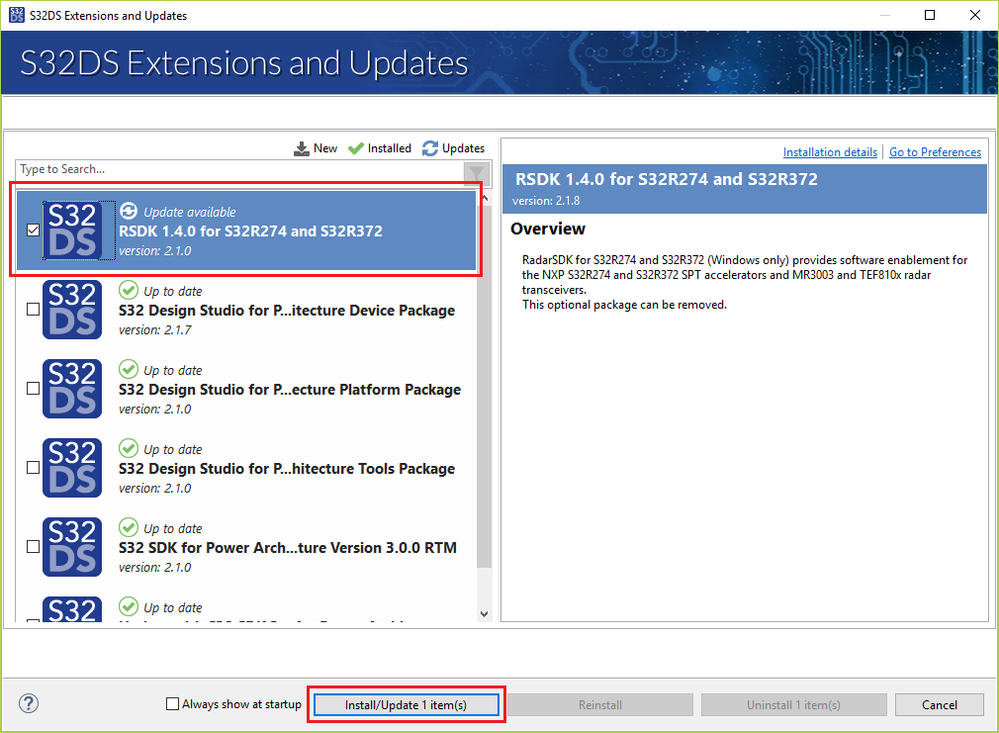Image resolution: width=999 pixels, height=733 pixels.
Task: Click the Cancel button
Action: click(x=939, y=705)
